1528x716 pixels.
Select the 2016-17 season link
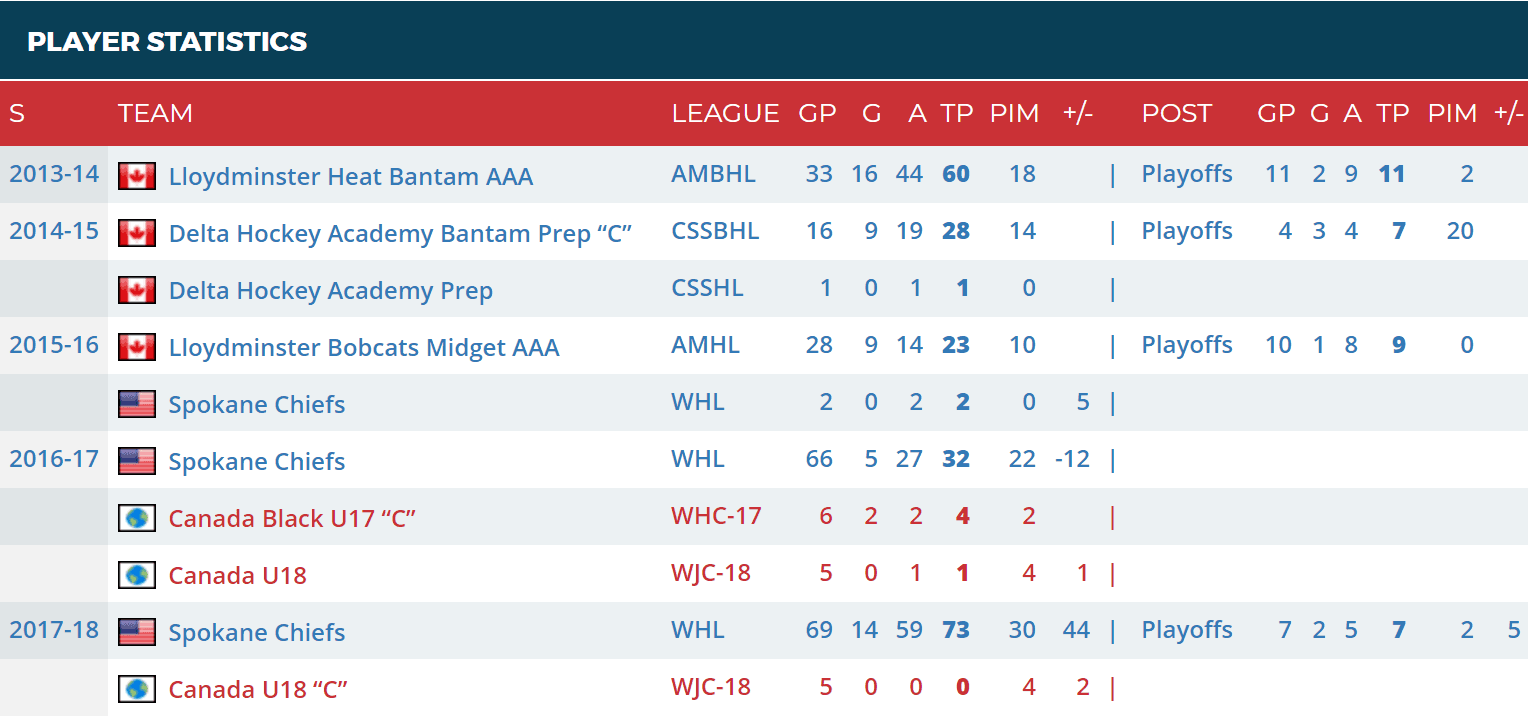click(x=54, y=459)
